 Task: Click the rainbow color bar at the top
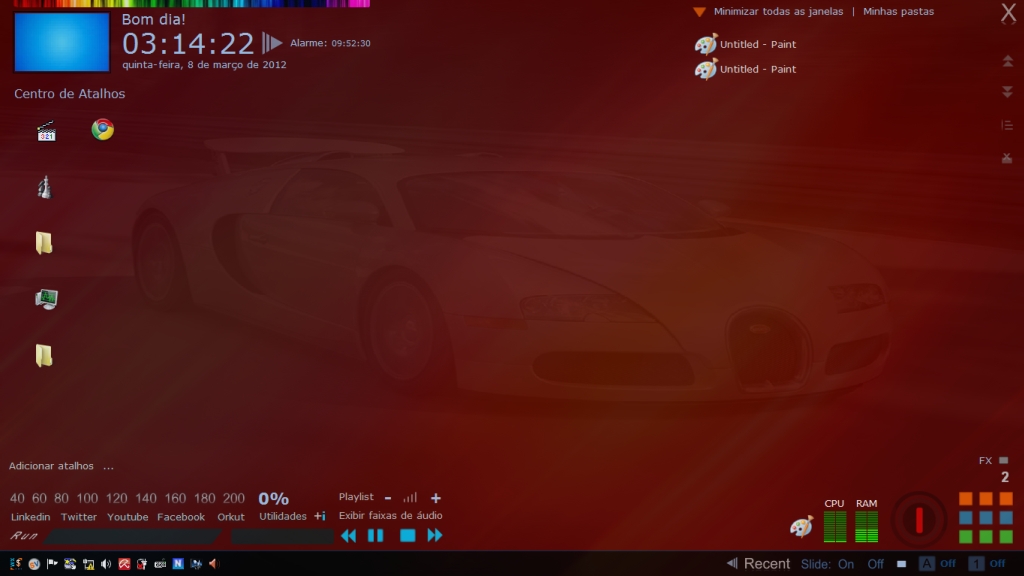pyautogui.click(x=191, y=3)
